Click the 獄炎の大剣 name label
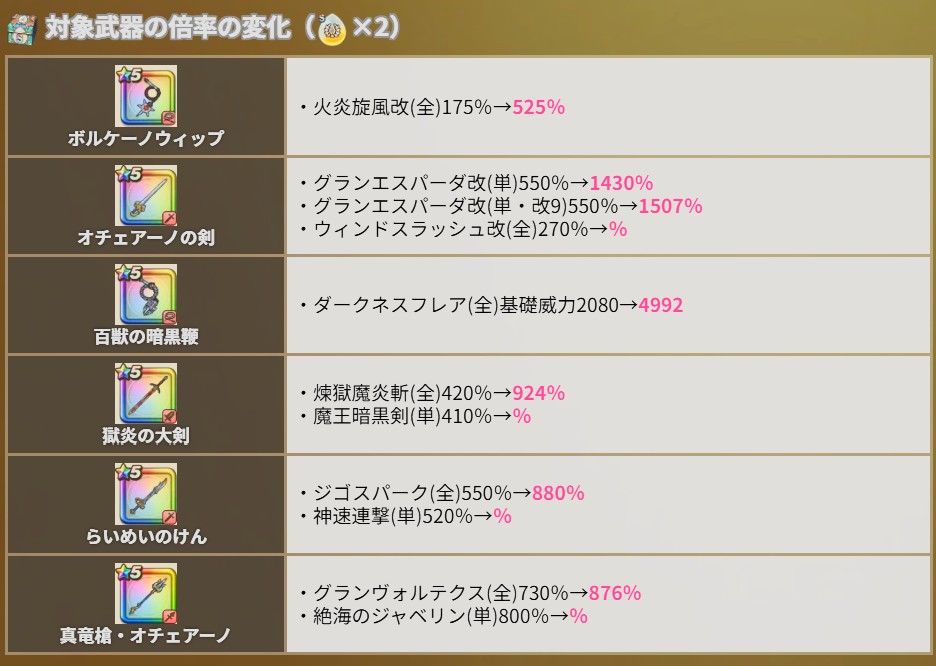The width and height of the screenshot is (936, 666). click(x=146, y=436)
